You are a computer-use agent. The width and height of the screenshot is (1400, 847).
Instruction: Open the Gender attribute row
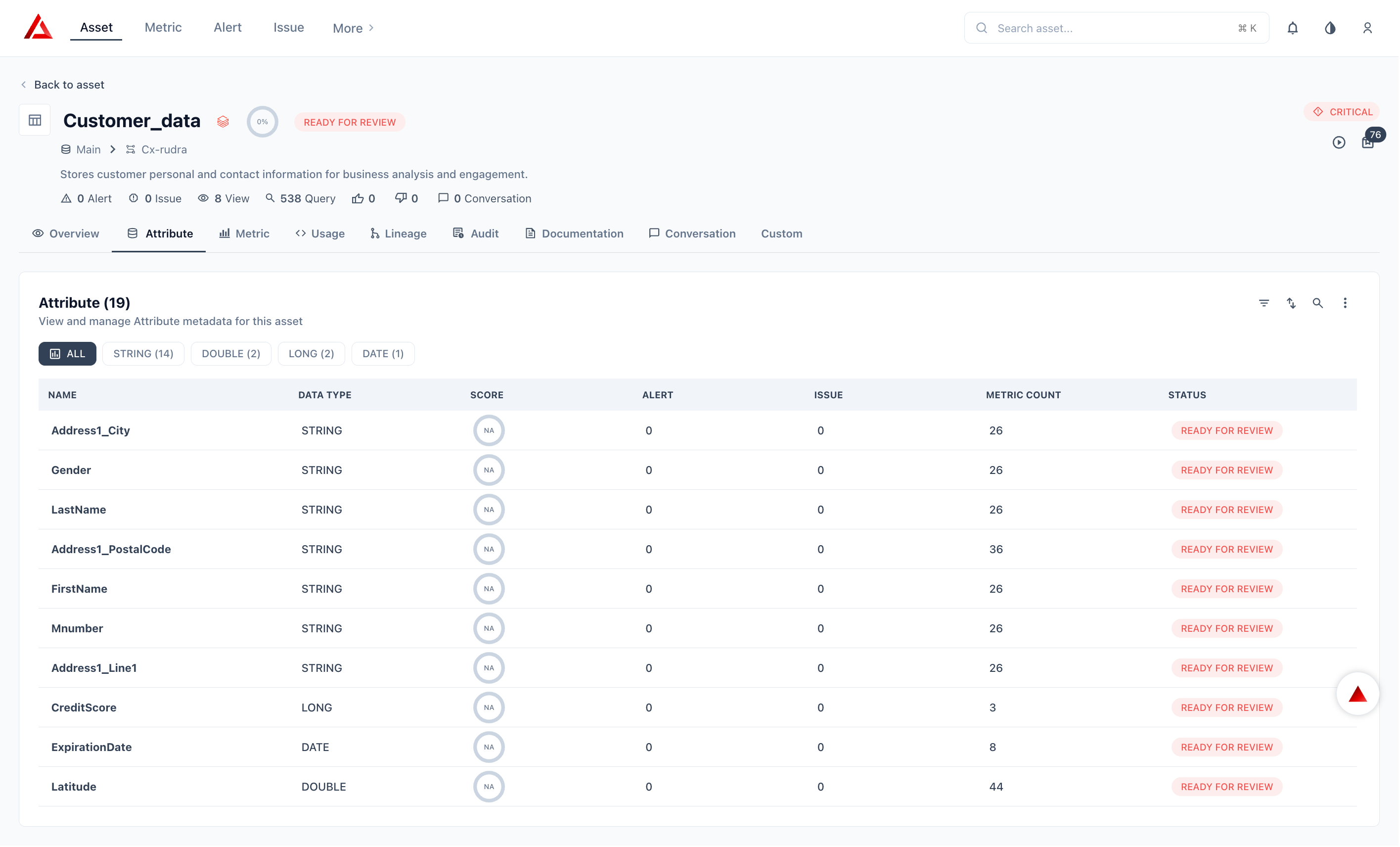[698, 470]
